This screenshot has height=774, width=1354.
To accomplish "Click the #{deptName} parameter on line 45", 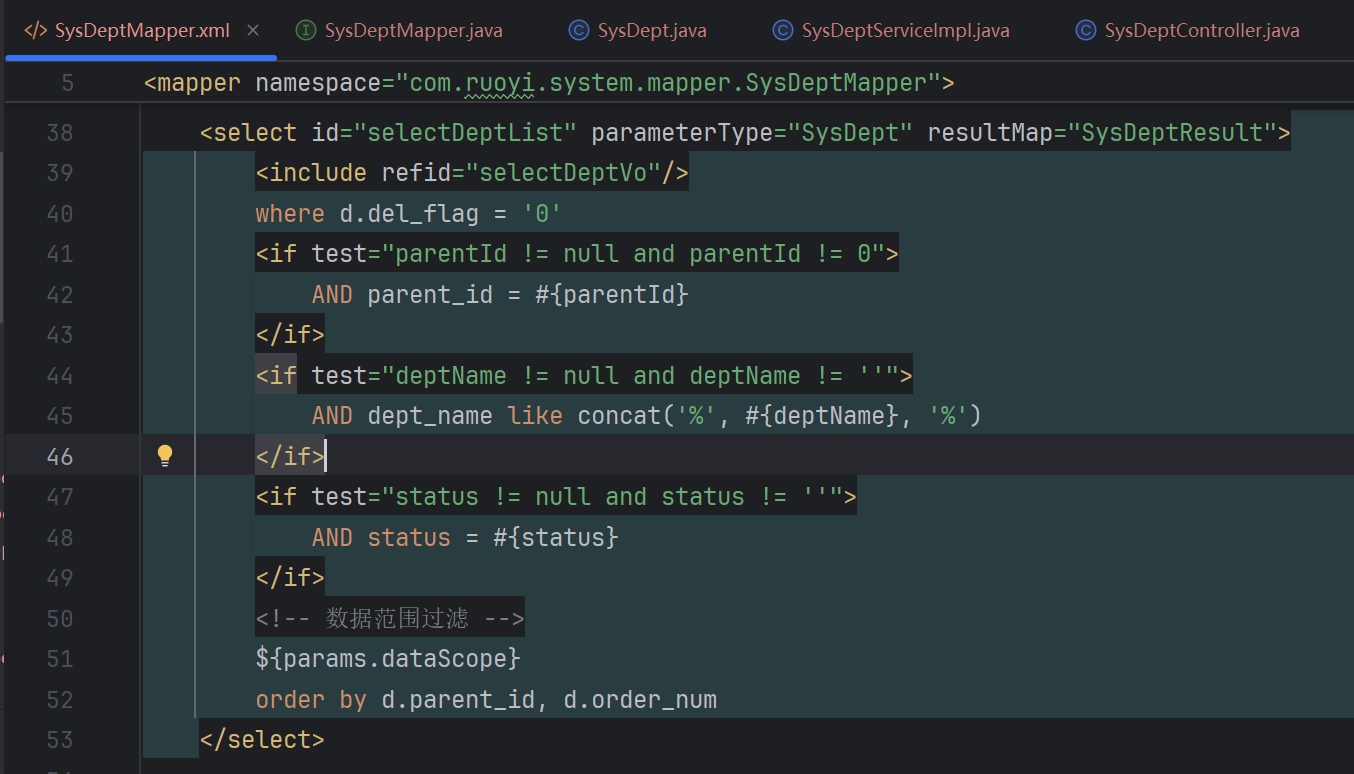I will pyautogui.click(x=823, y=416).
